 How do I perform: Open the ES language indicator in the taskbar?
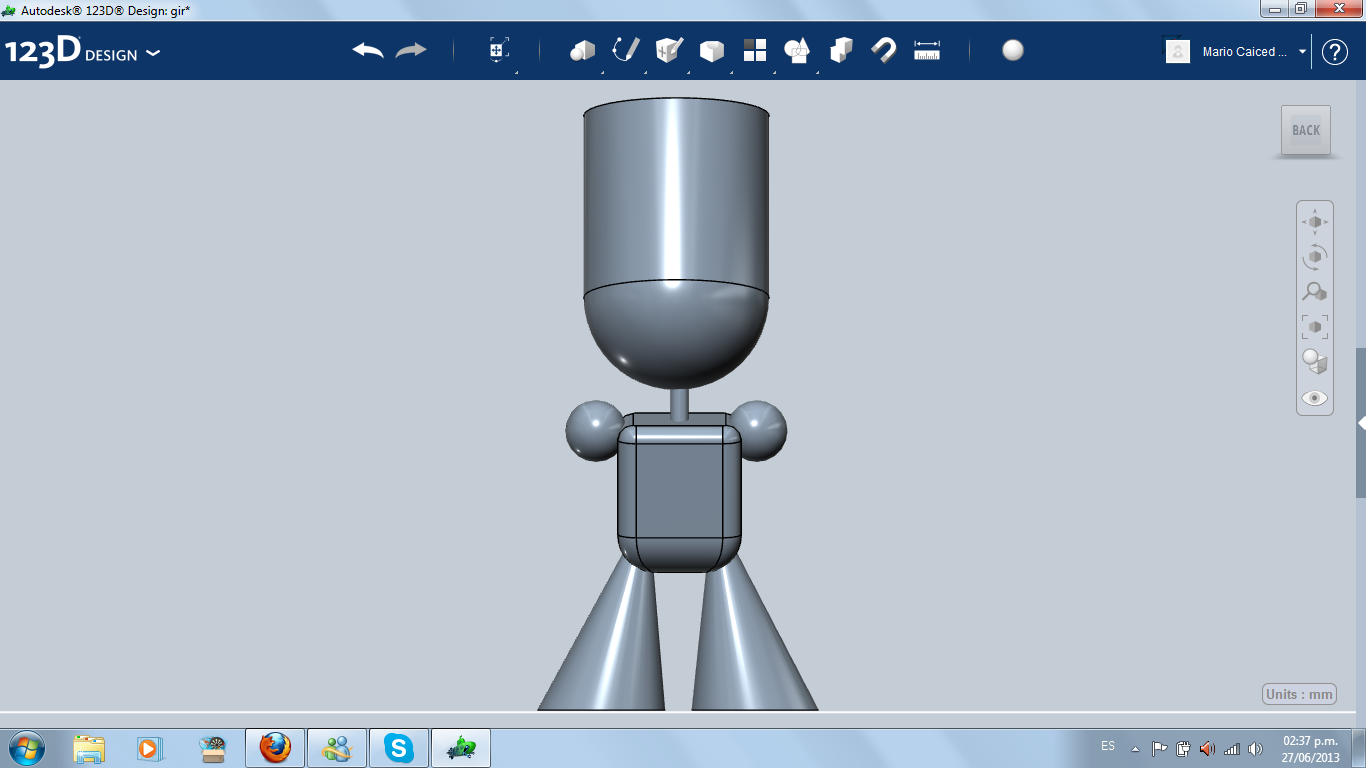pos(1108,746)
